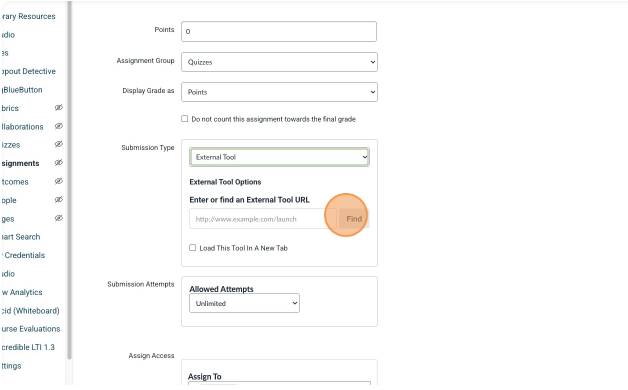Open Smart Search in course navigation

(20, 237)
